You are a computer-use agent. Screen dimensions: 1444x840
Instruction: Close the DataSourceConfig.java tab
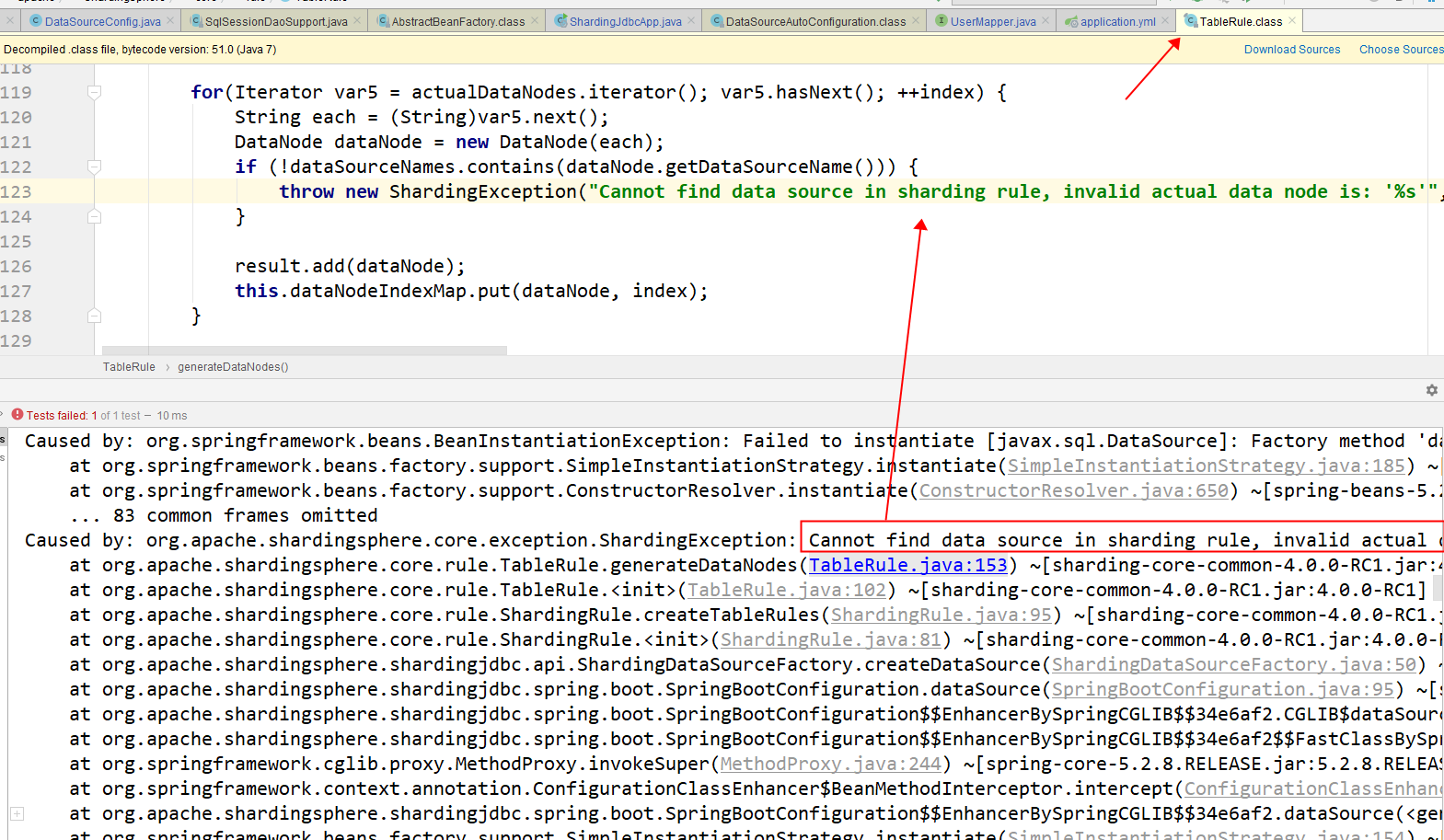pyautogui.click(x=170, y=20)
